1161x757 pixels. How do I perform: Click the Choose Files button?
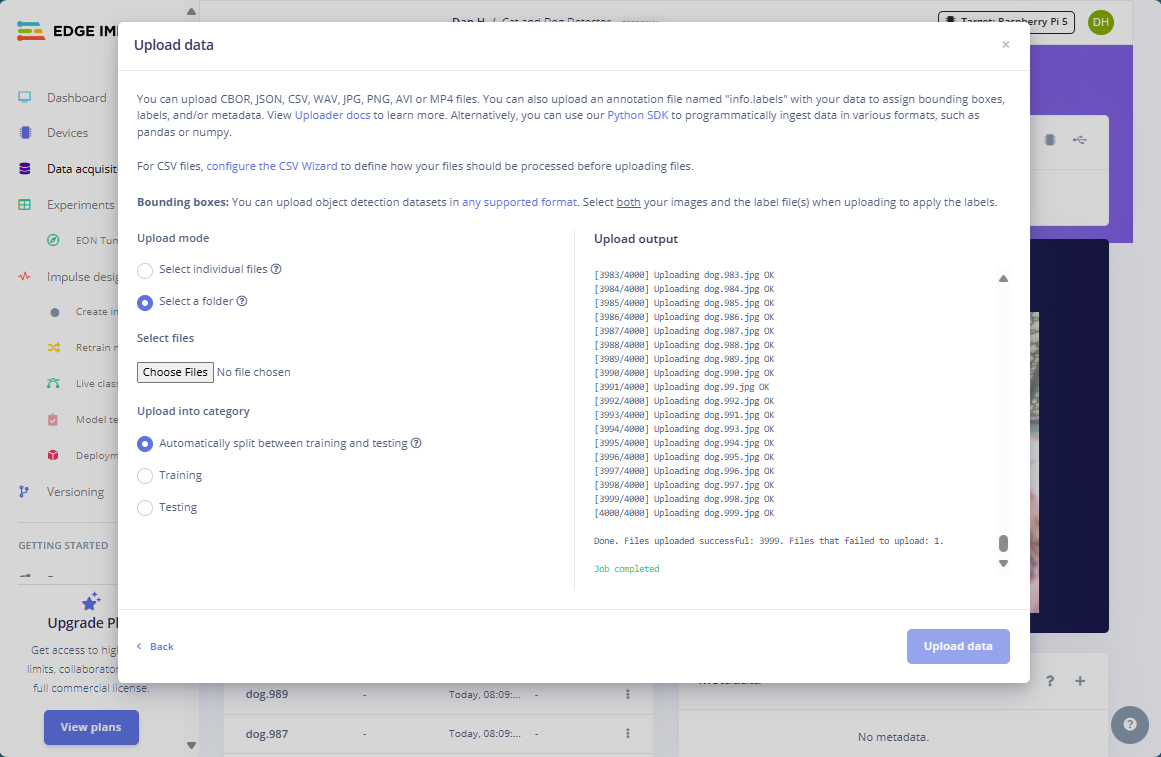point(175,372)
